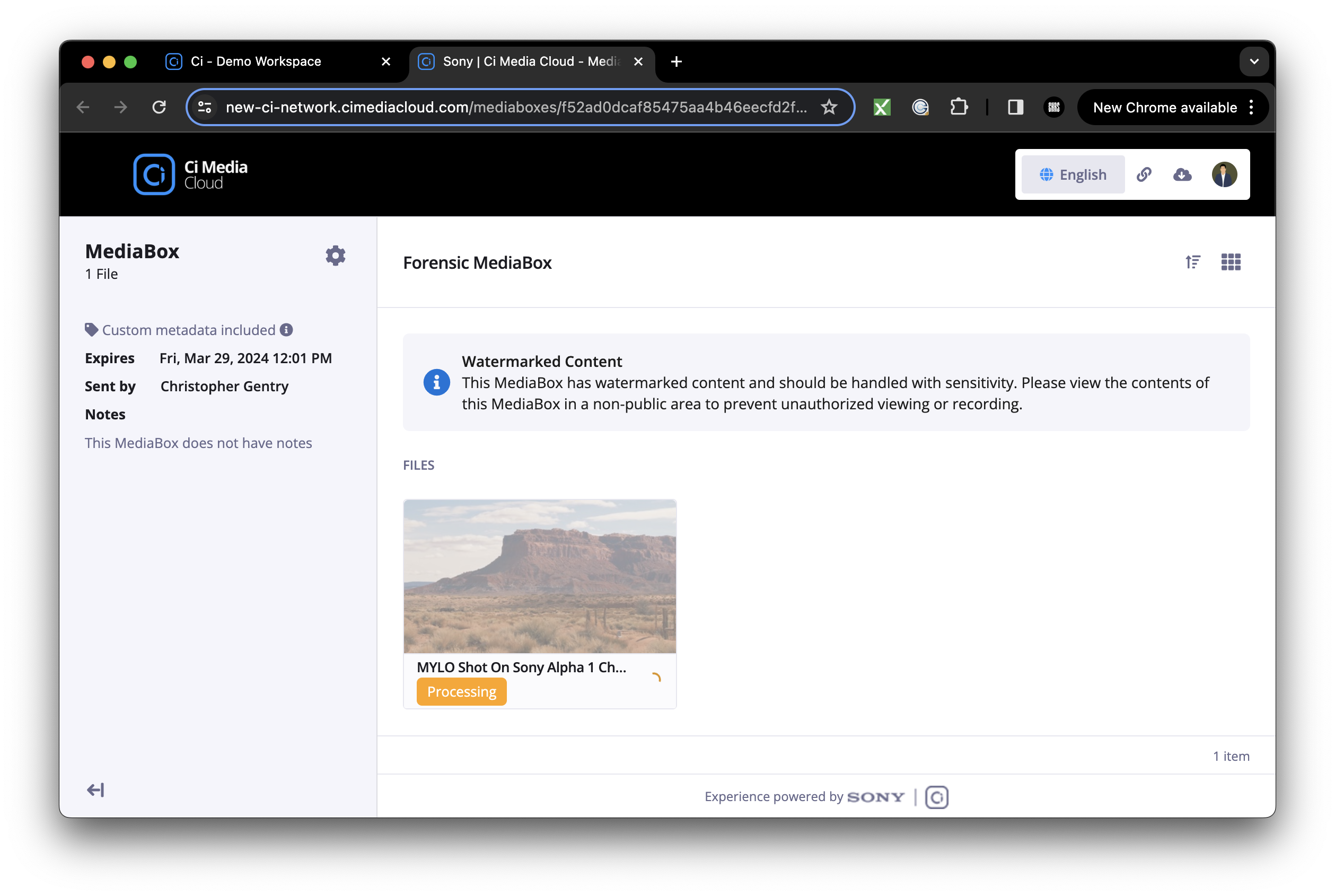Viewport: 1335px width, 896px height.
Task: Switch view using the grid layout icon
Action: point(1231,262)
